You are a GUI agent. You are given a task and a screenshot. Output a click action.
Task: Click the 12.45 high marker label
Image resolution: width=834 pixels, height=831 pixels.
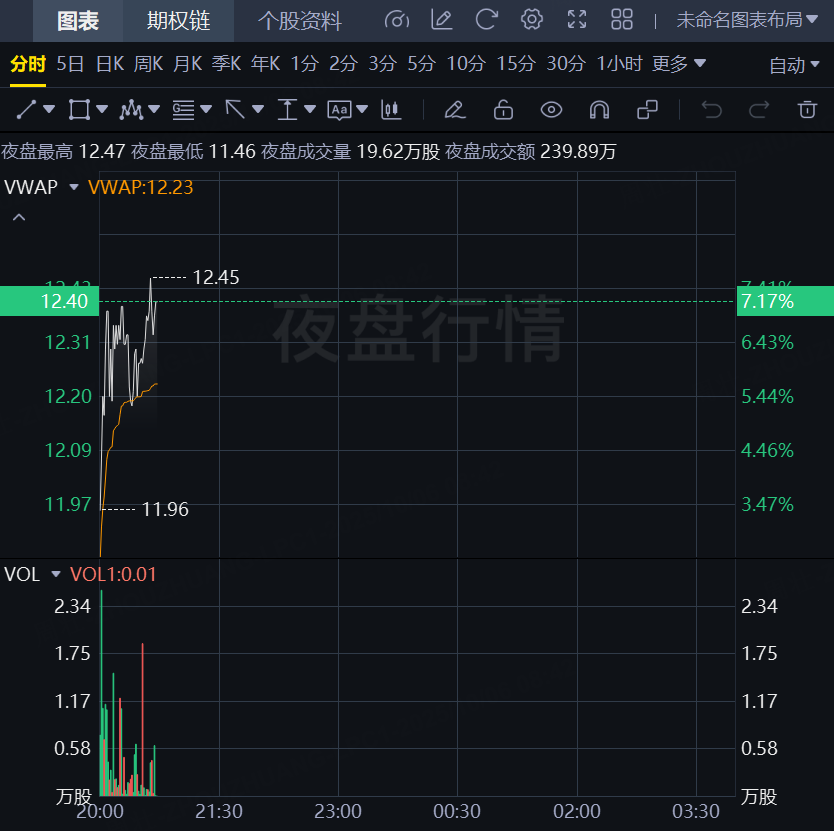216,277
